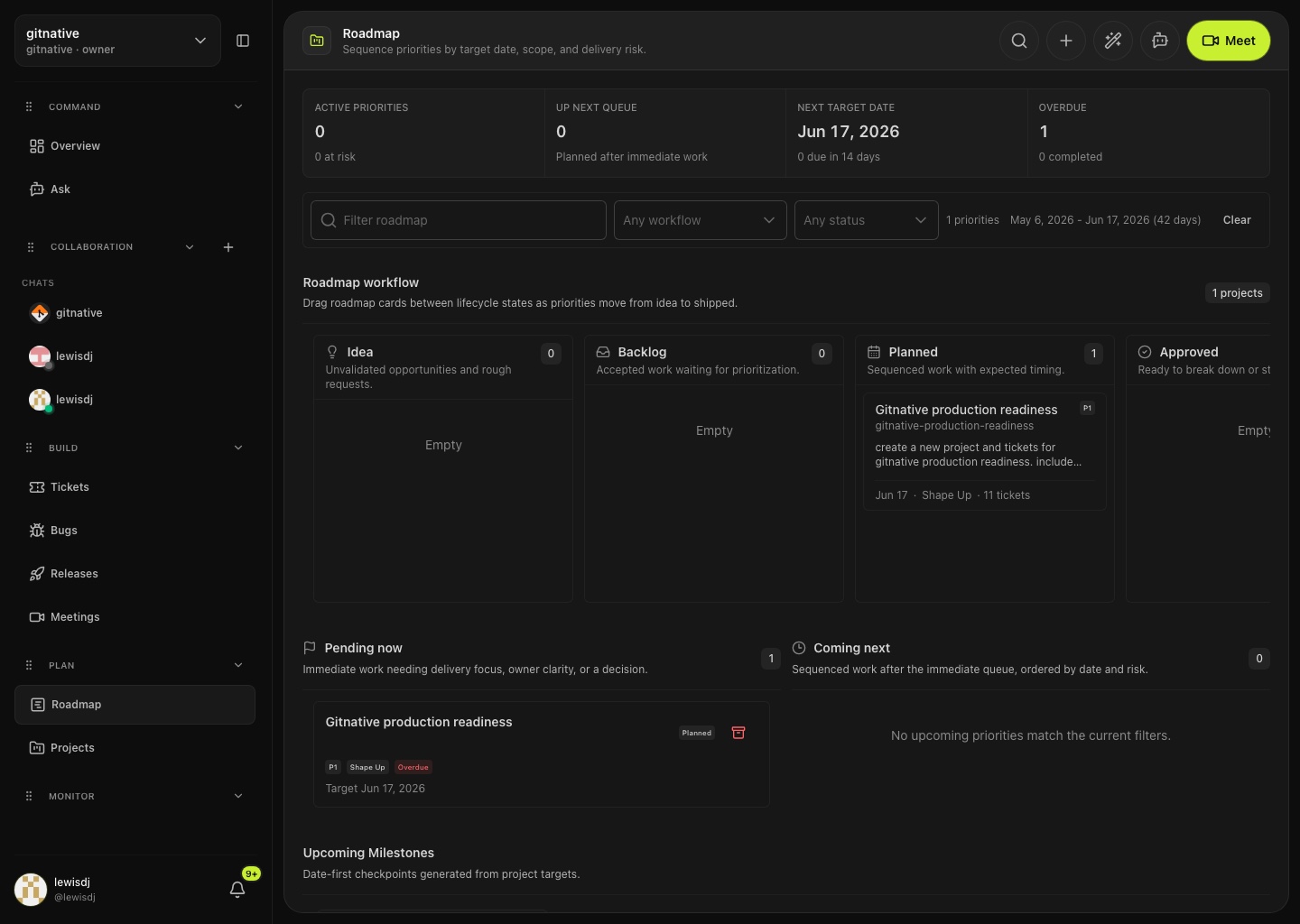Click the Bugs bug icon

[x=37, y=531]
